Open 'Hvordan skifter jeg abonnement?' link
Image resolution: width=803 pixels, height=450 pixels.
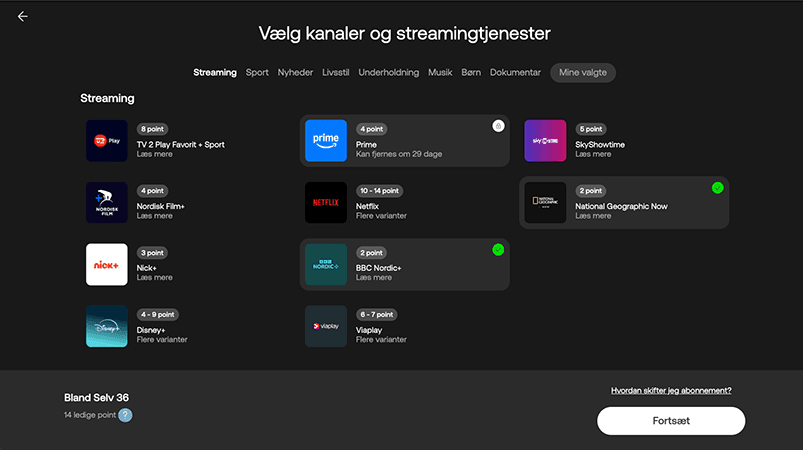(x=671, y=390)
